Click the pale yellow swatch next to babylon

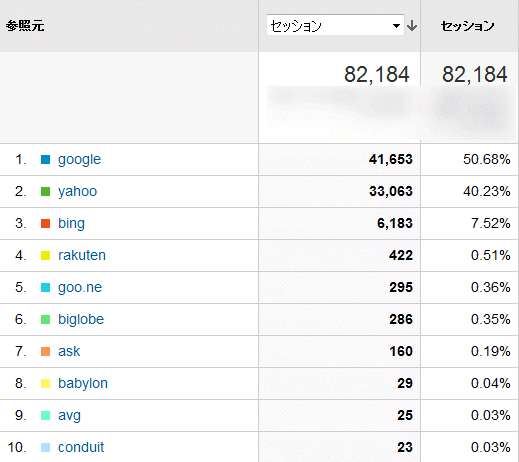point(45,384)
